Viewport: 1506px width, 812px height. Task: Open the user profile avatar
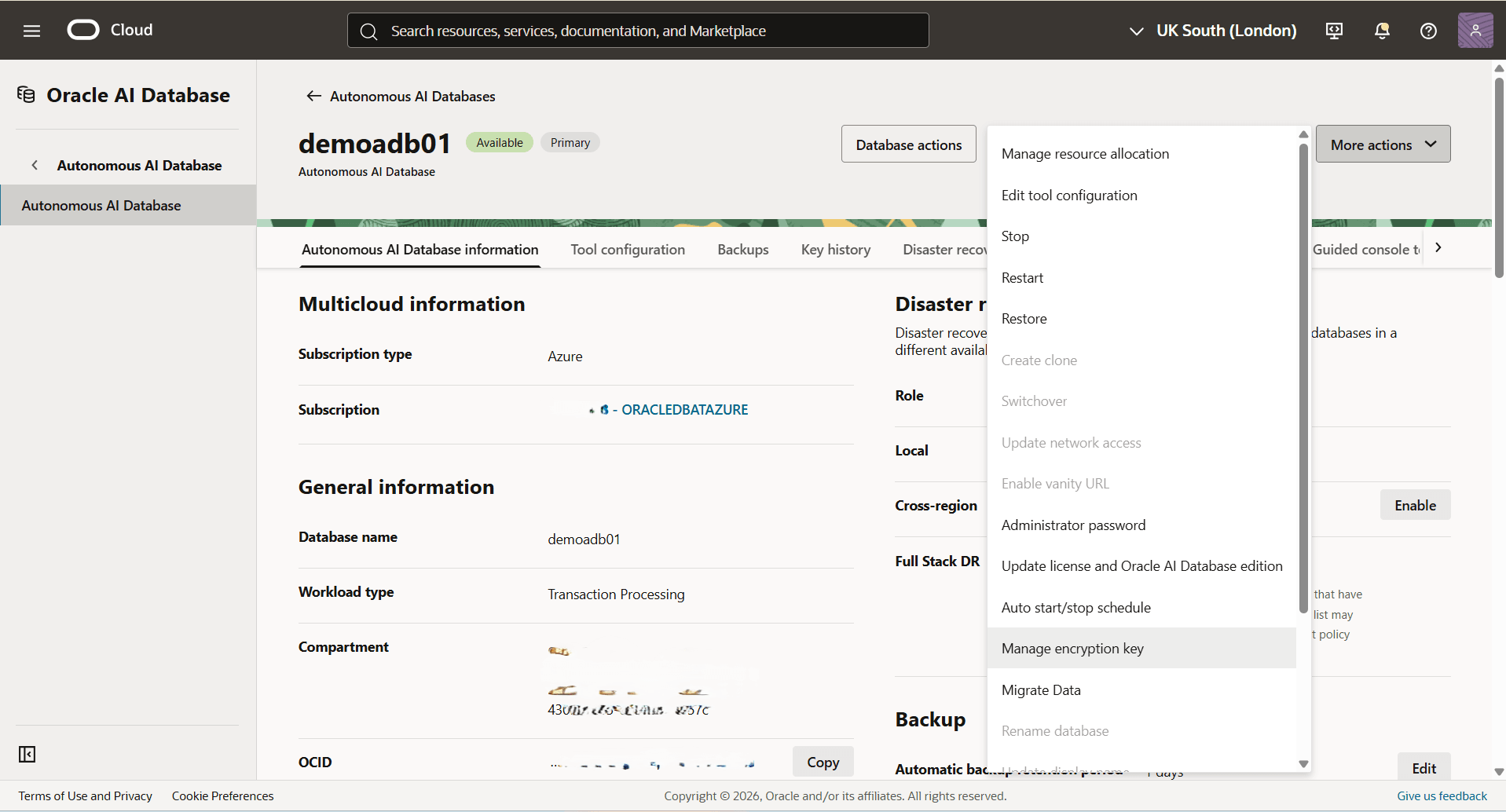pos(1475,30)
